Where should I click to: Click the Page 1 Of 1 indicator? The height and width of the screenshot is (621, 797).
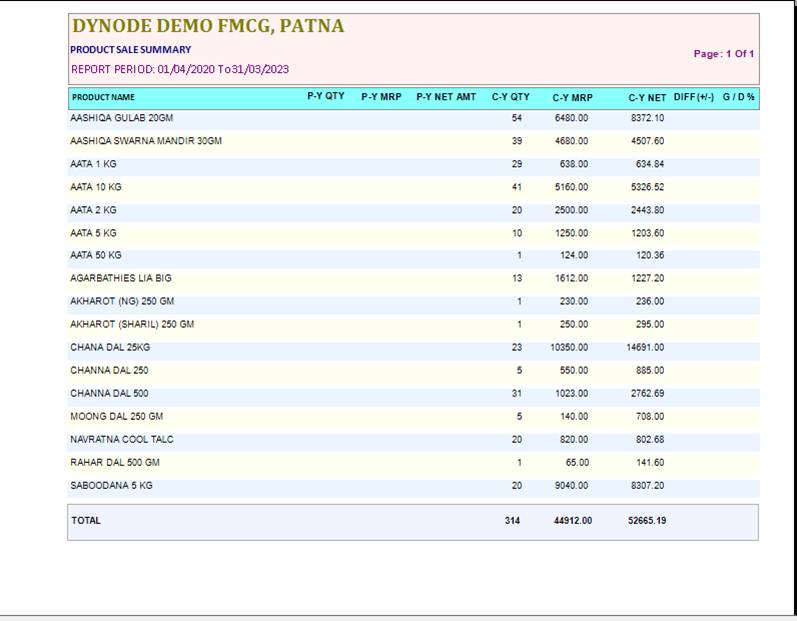pyautogui.click(x=724, y=54)
